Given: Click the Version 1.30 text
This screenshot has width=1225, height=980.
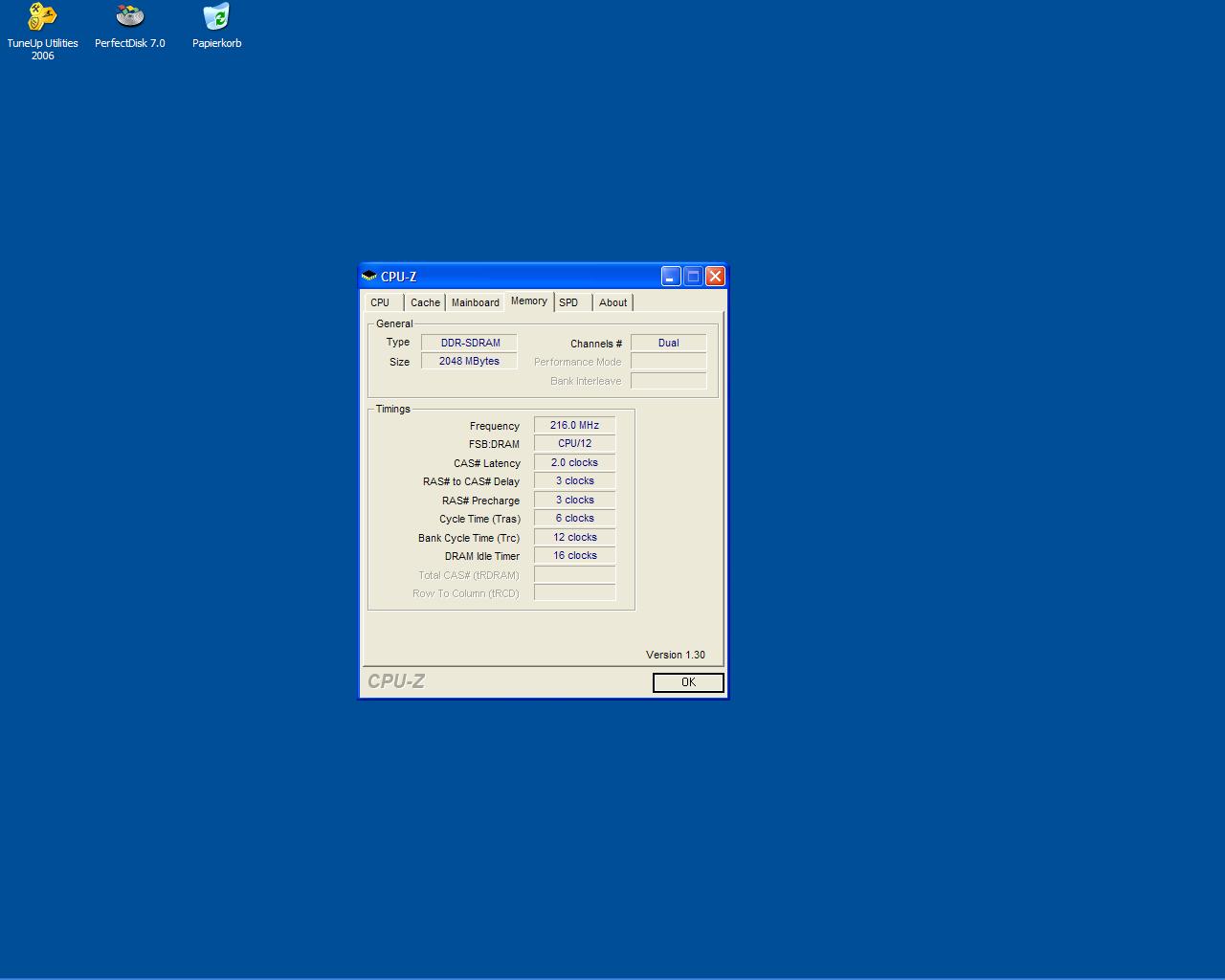Looking at the screenshot, I should (x=676, y=655).
